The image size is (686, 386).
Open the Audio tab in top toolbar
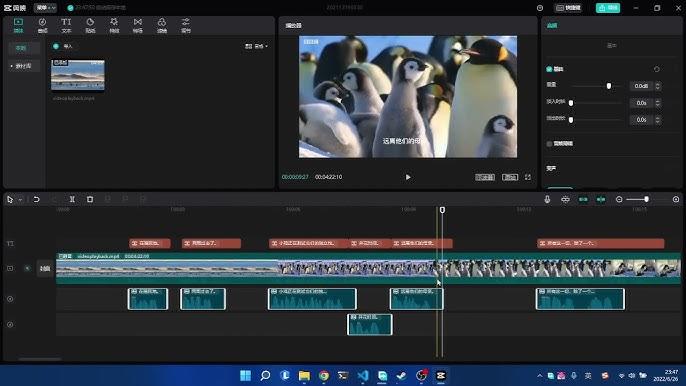coord(42,25)
